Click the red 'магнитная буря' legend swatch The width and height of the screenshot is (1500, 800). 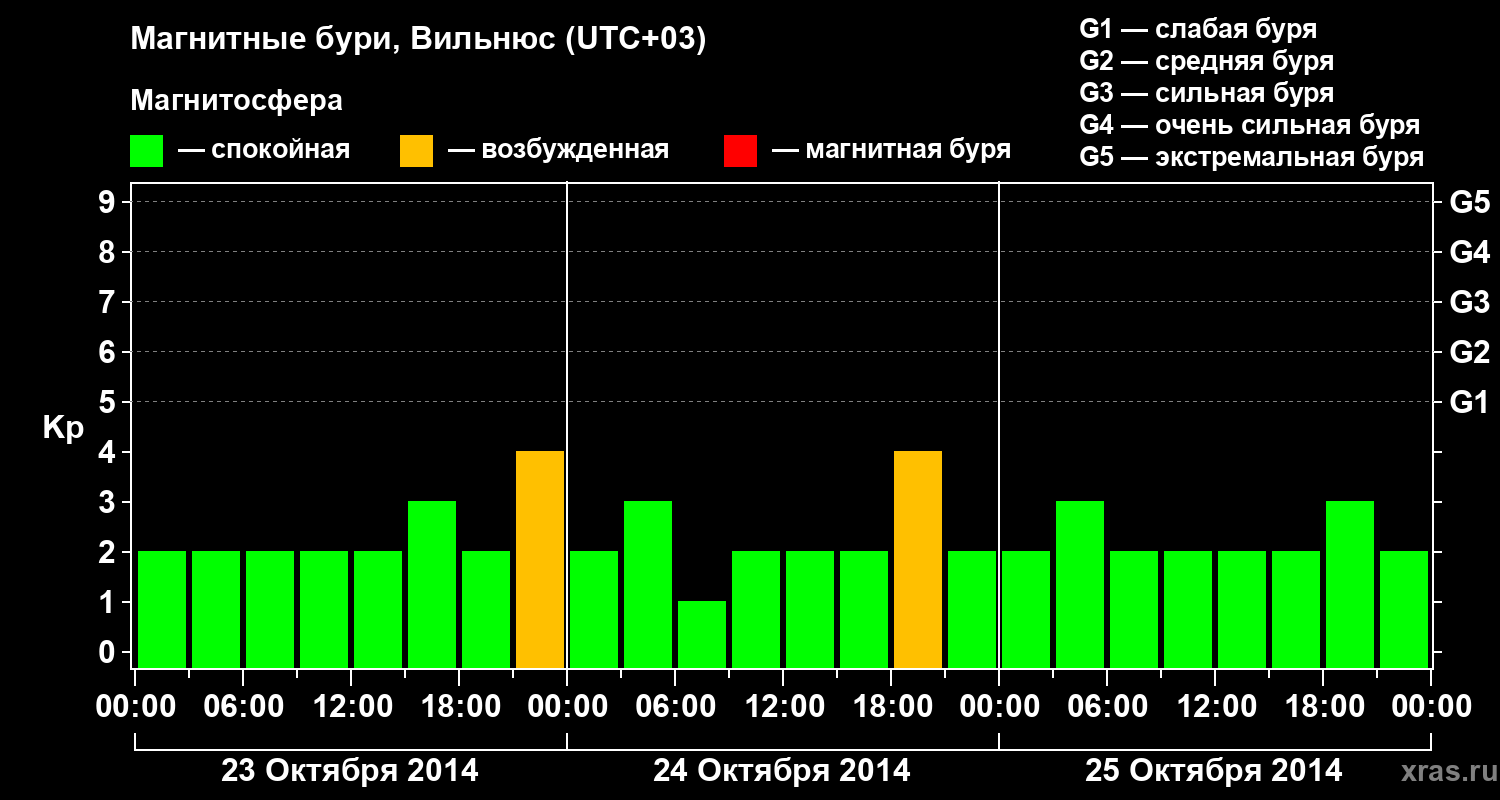[740, 151]
